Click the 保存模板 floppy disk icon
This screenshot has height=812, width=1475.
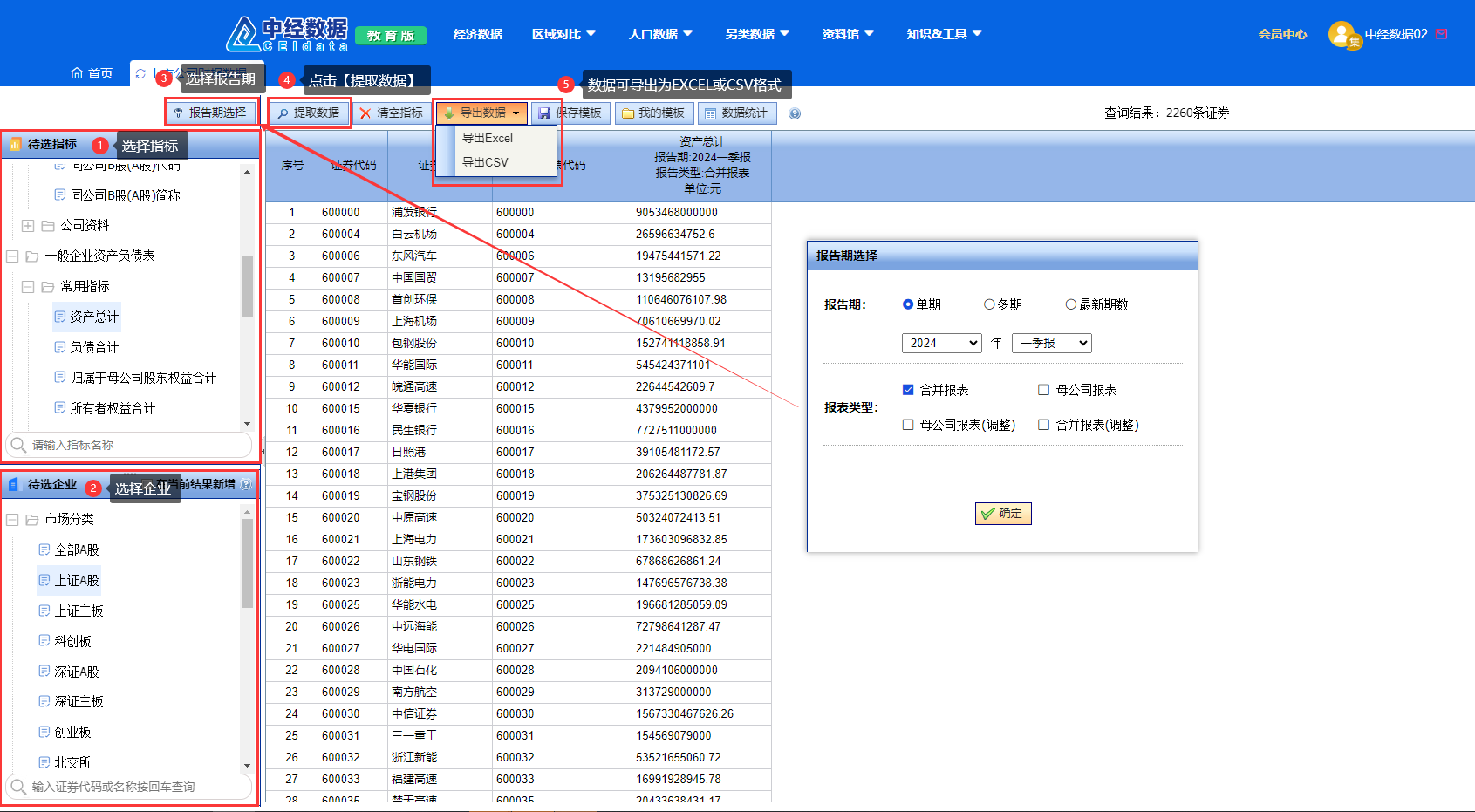(x=544, y=113)
